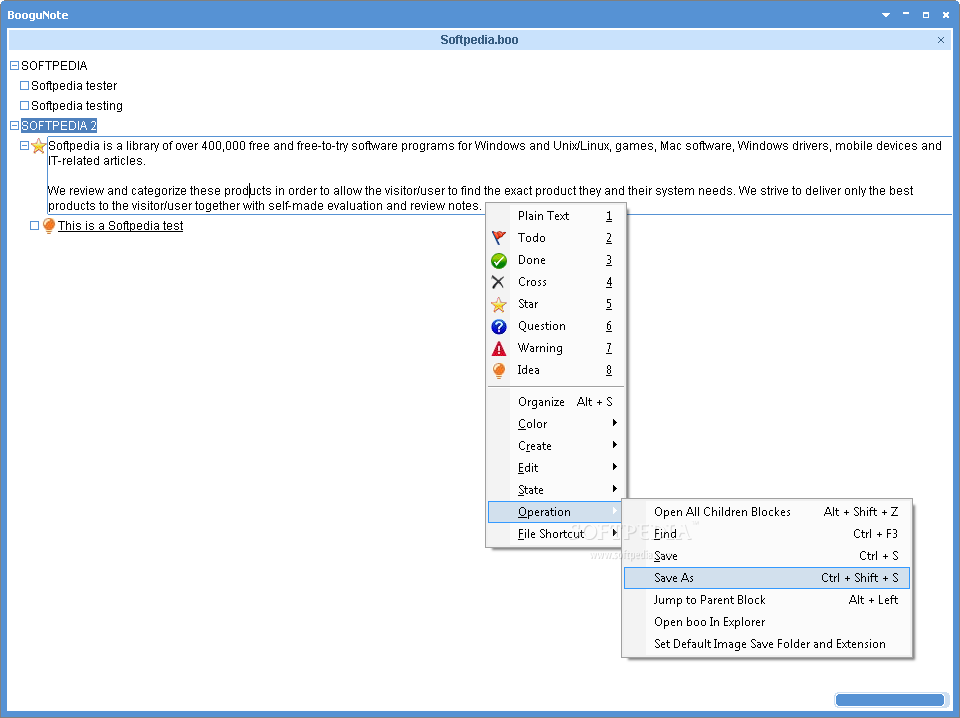Select the highlighted SOFTPEDIA 2 node text
The image size is (960, 718).
[59, 125]
